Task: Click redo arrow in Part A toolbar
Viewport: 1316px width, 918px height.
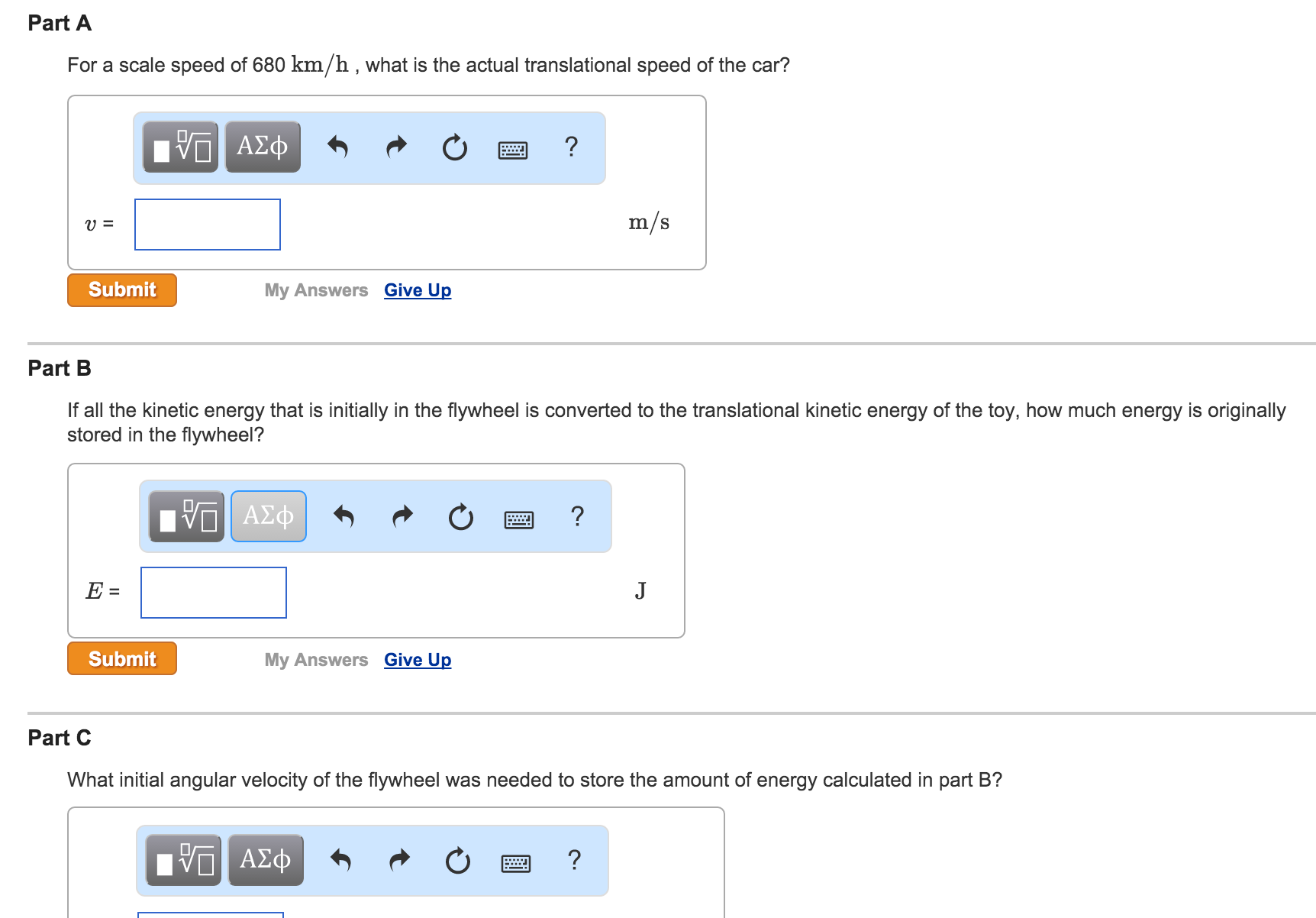Action: click(x=396, y=146)
